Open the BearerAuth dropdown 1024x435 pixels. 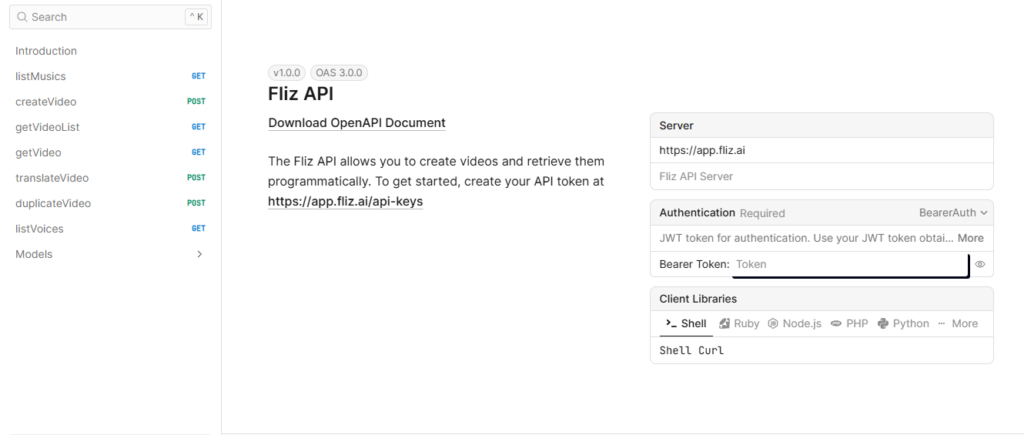[x=953, y=213]
